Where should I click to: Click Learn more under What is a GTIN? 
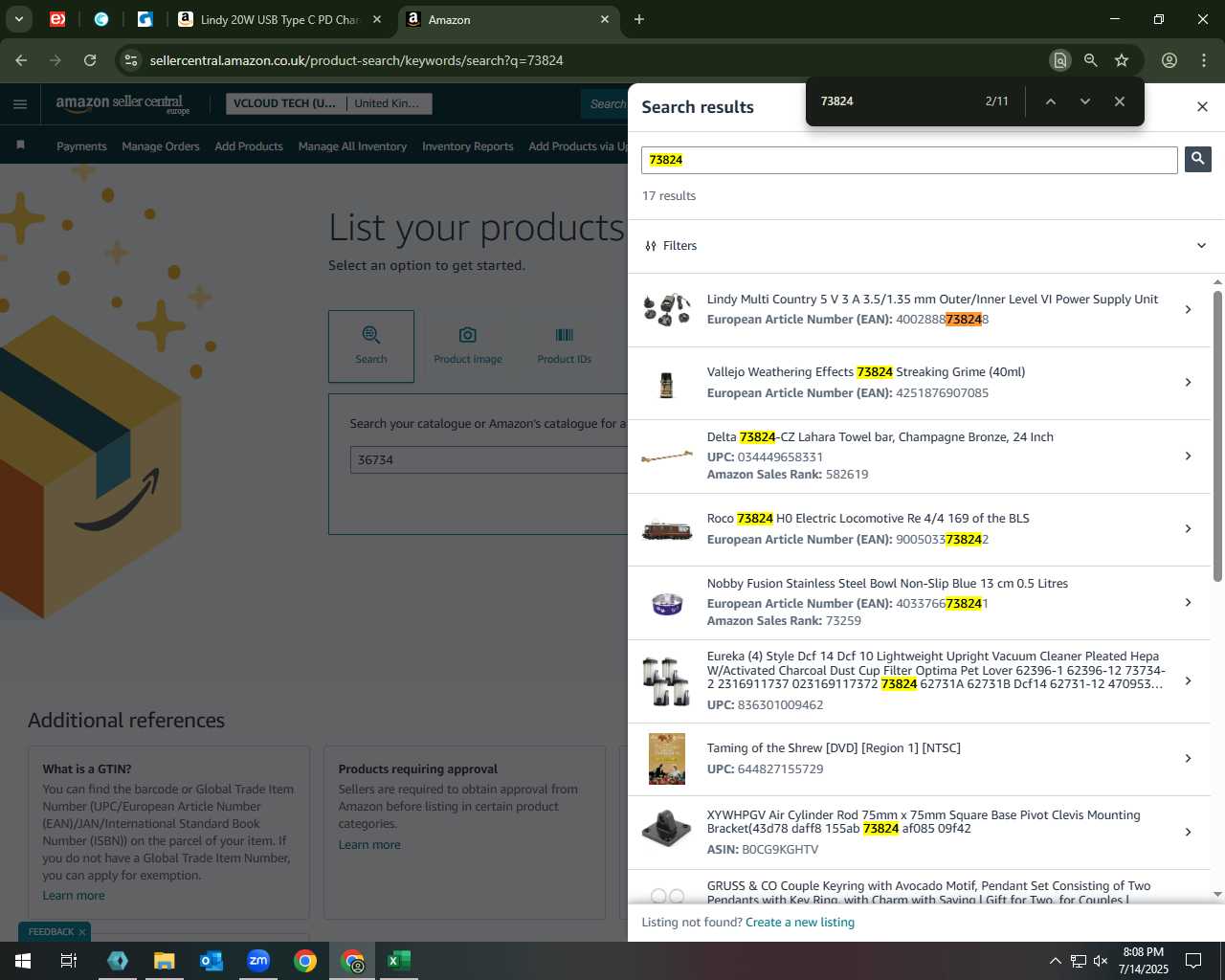pyautogui.click(x=74, y=896)
